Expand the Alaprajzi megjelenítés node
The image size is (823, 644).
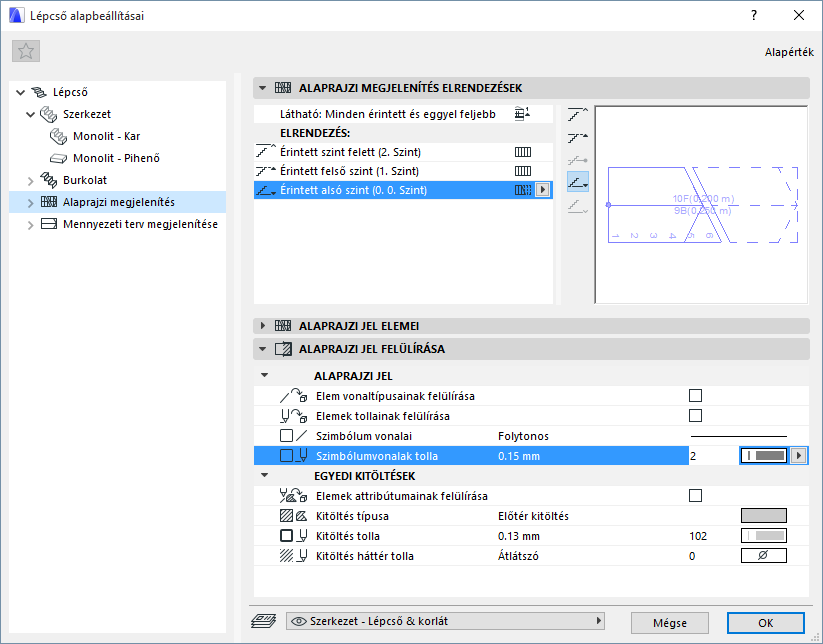tap(30, 203)
